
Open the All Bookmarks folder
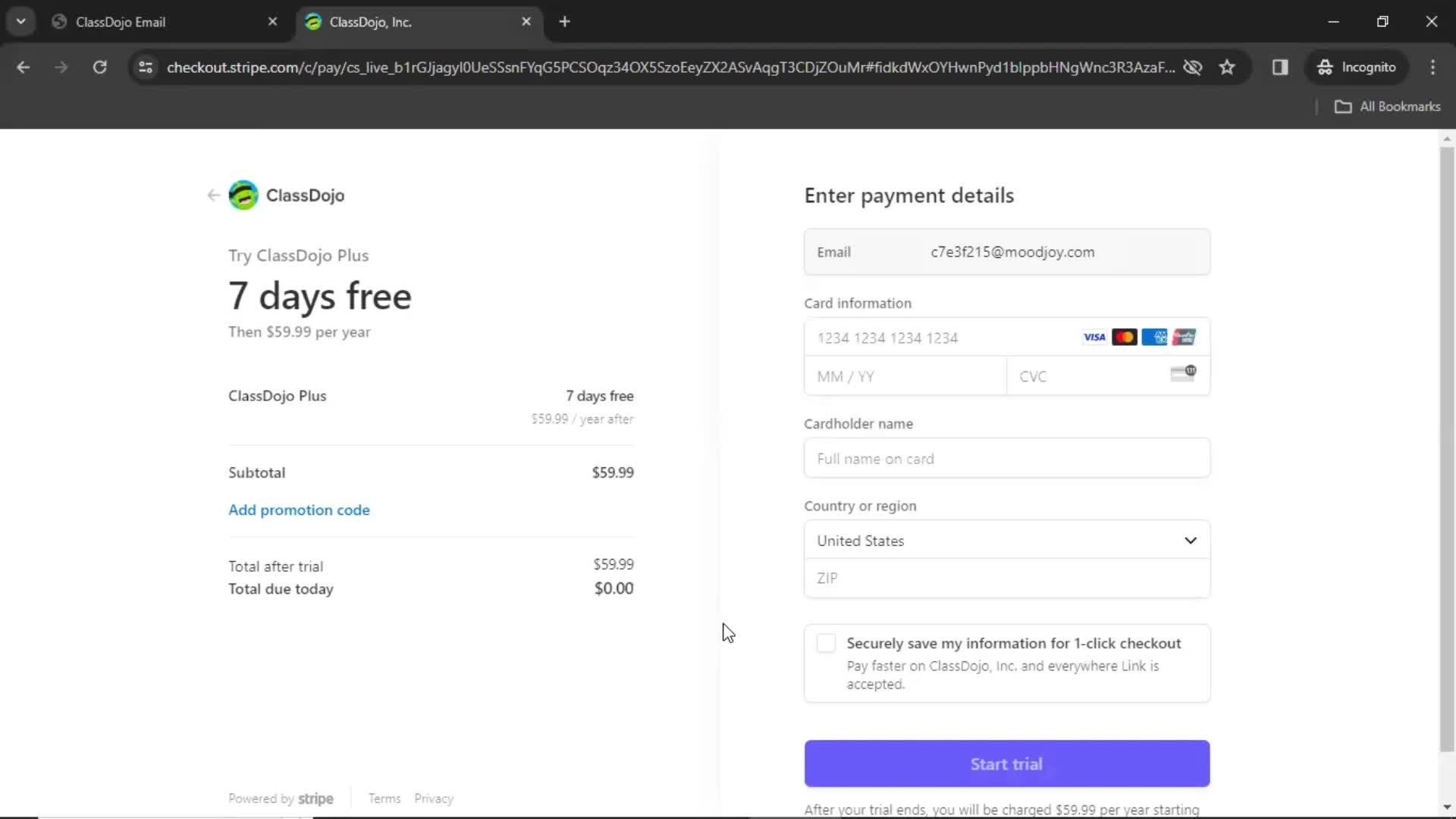(x=1388, y=107)
